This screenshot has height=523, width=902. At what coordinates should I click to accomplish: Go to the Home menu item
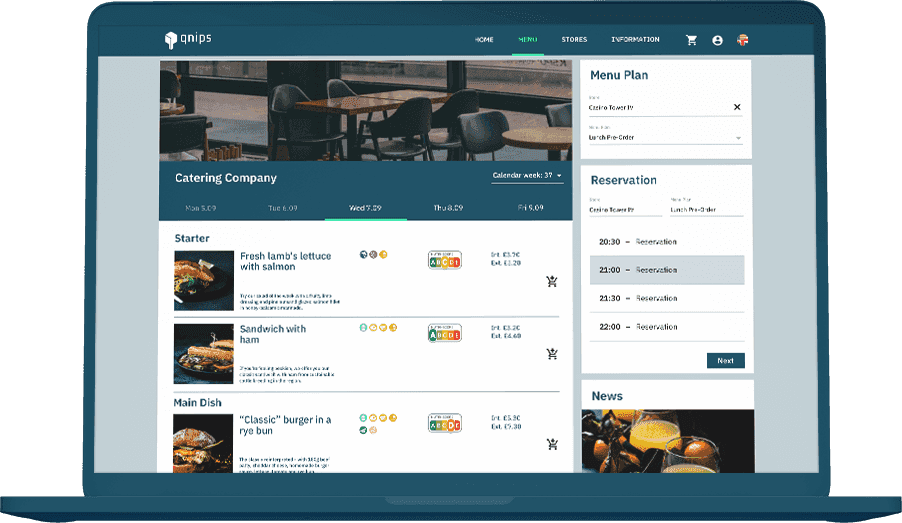(x=484, y=40)
